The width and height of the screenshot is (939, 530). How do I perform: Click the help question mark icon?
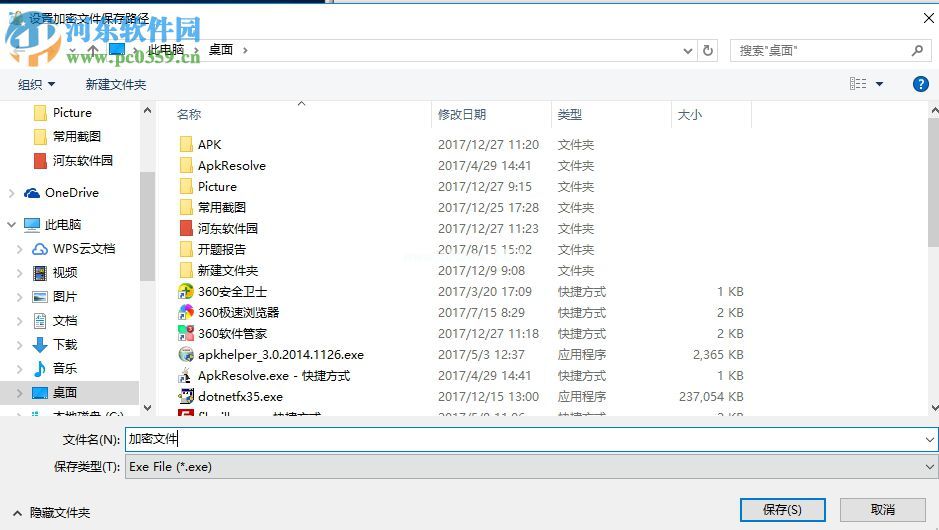pos(921,85)
